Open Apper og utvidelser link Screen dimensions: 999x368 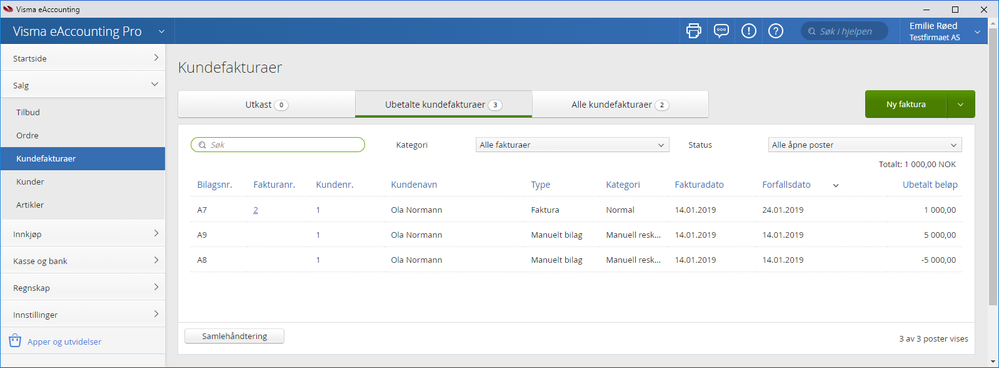pos(64,342)
